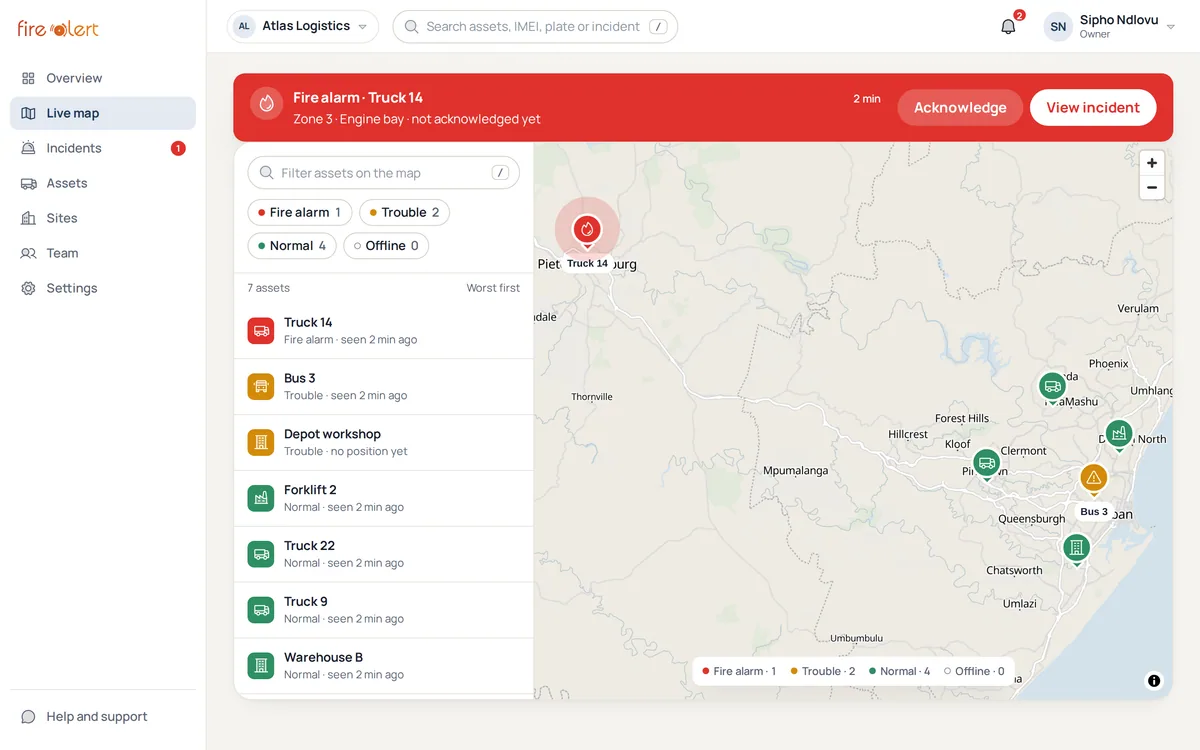Click the Forklift 2 factory icon
Viewport: 1200px width, 750px height.
pyautogui.click(x=261, y=498)
